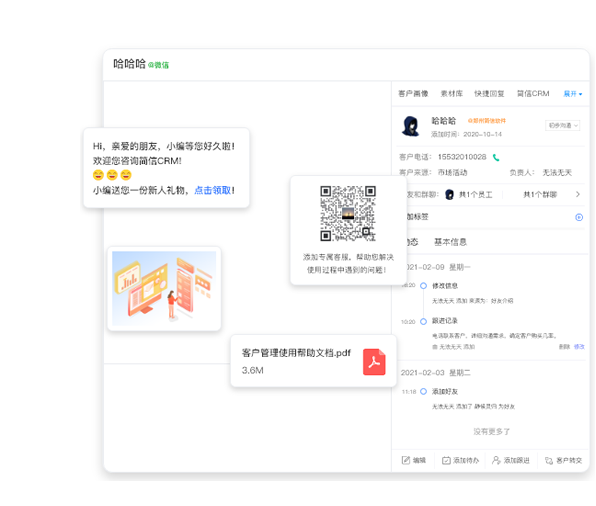Switch to the 素材库 tab
Image resolution: width=596 pixels, height=506 pixels.
tap(452, 94)
